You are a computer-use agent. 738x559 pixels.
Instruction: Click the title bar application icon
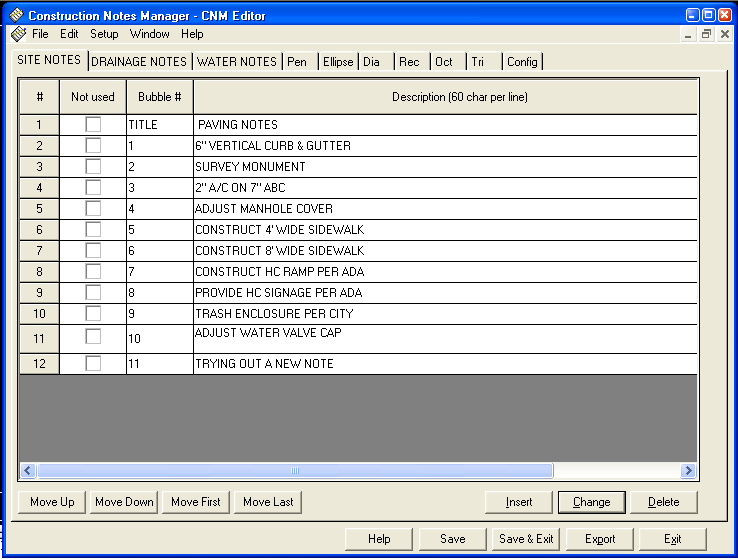point(16,16)
